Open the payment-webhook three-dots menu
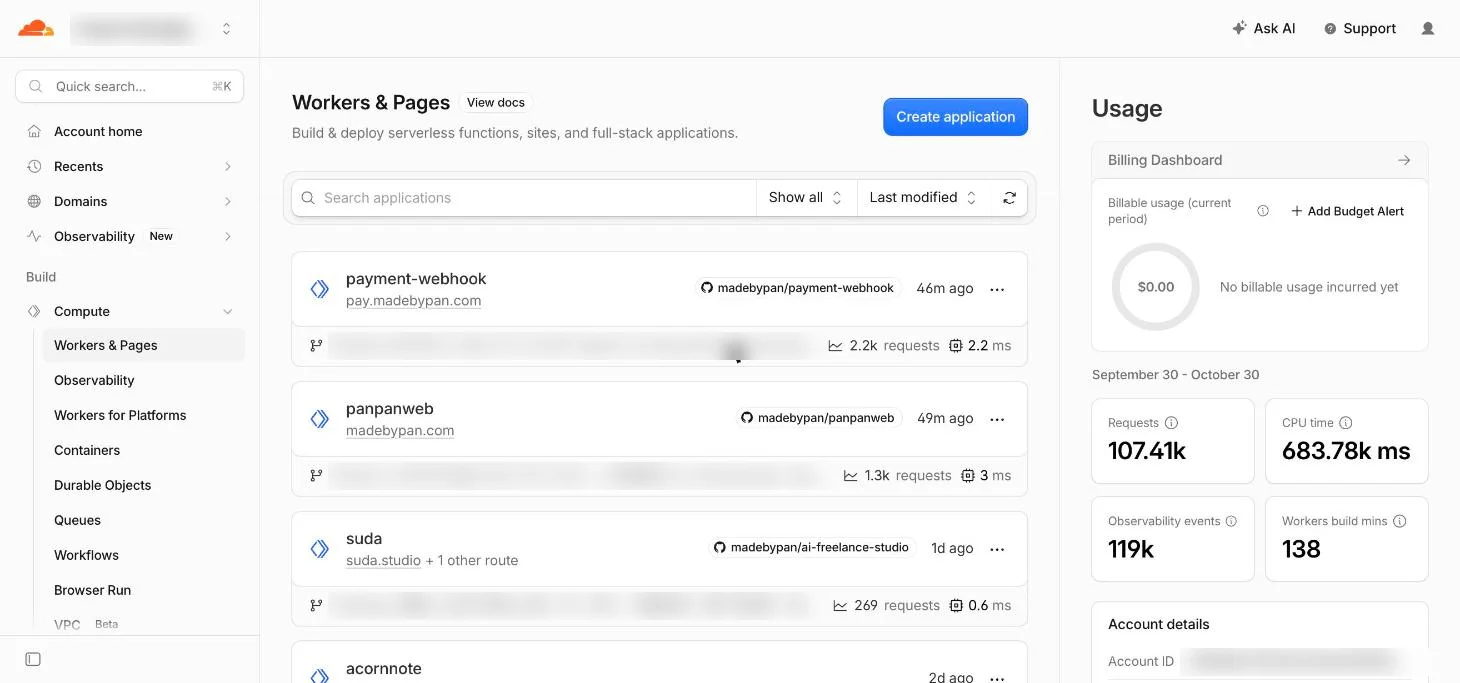The image size is (1460, 683). 997,289
